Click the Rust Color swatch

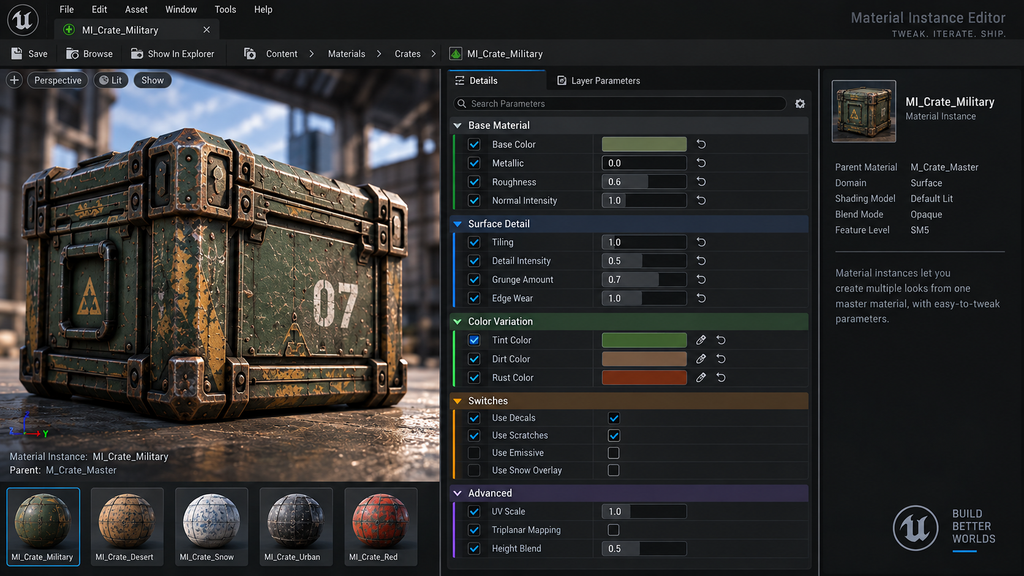[644, 377]
